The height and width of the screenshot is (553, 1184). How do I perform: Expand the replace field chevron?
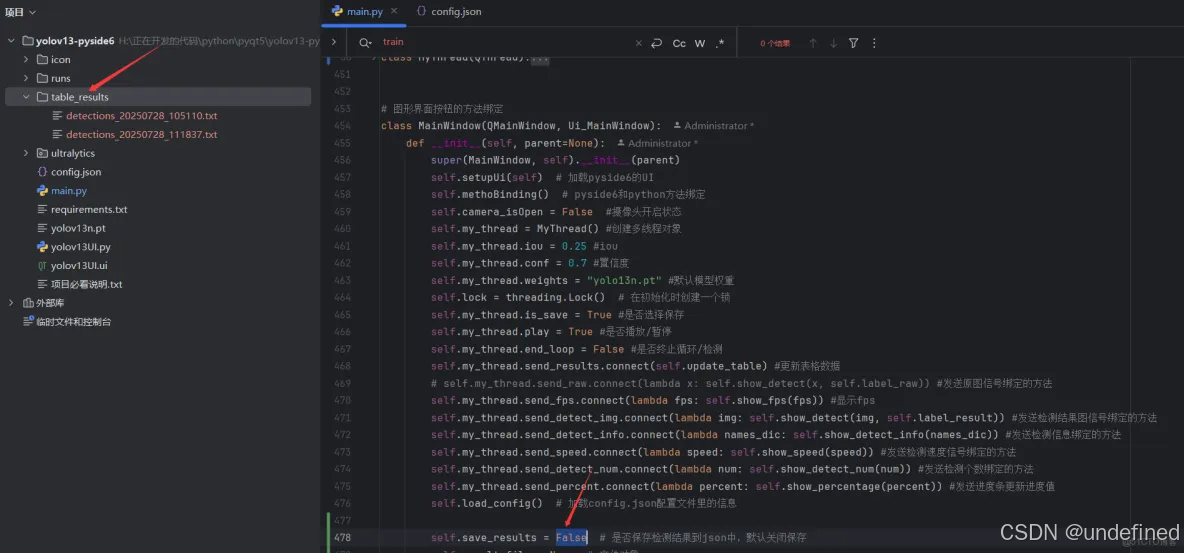point(333,42)
